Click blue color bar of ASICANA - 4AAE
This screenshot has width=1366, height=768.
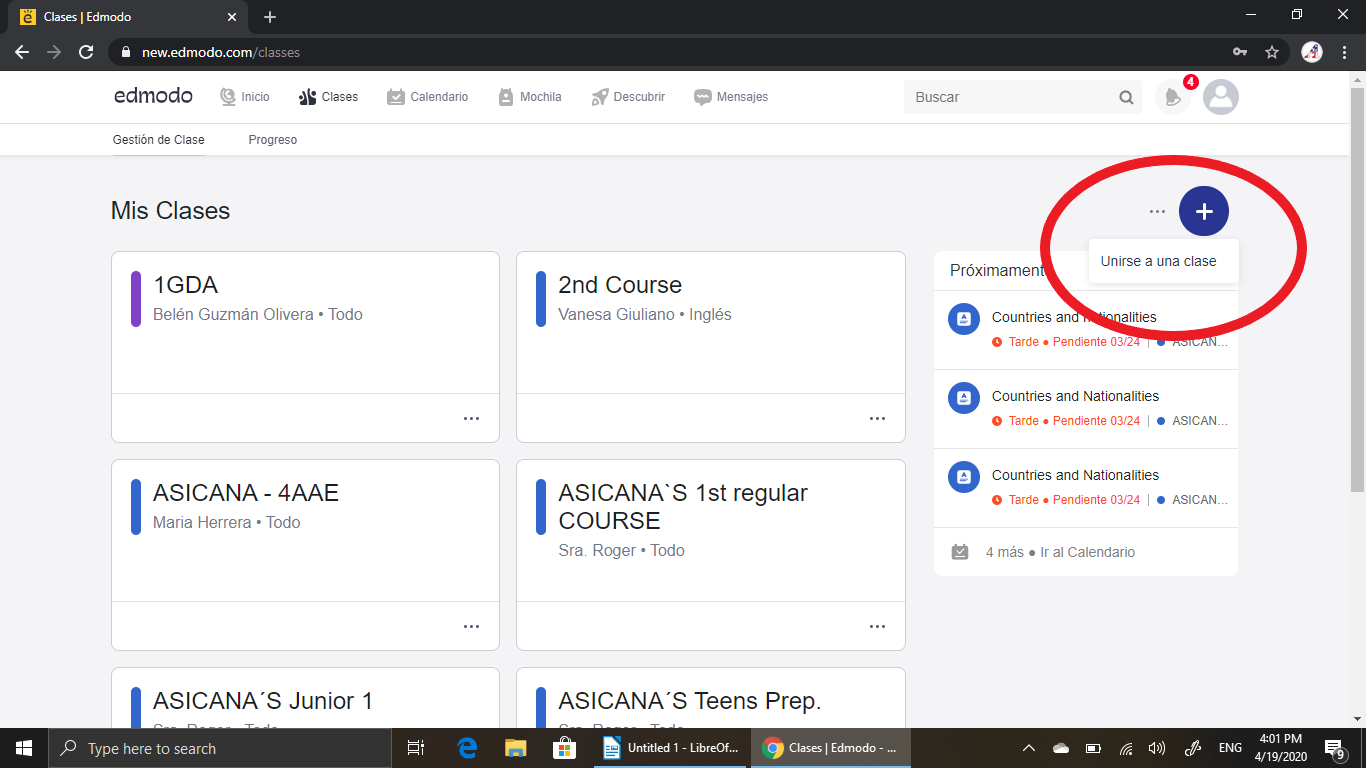click(x=136, y=507)
